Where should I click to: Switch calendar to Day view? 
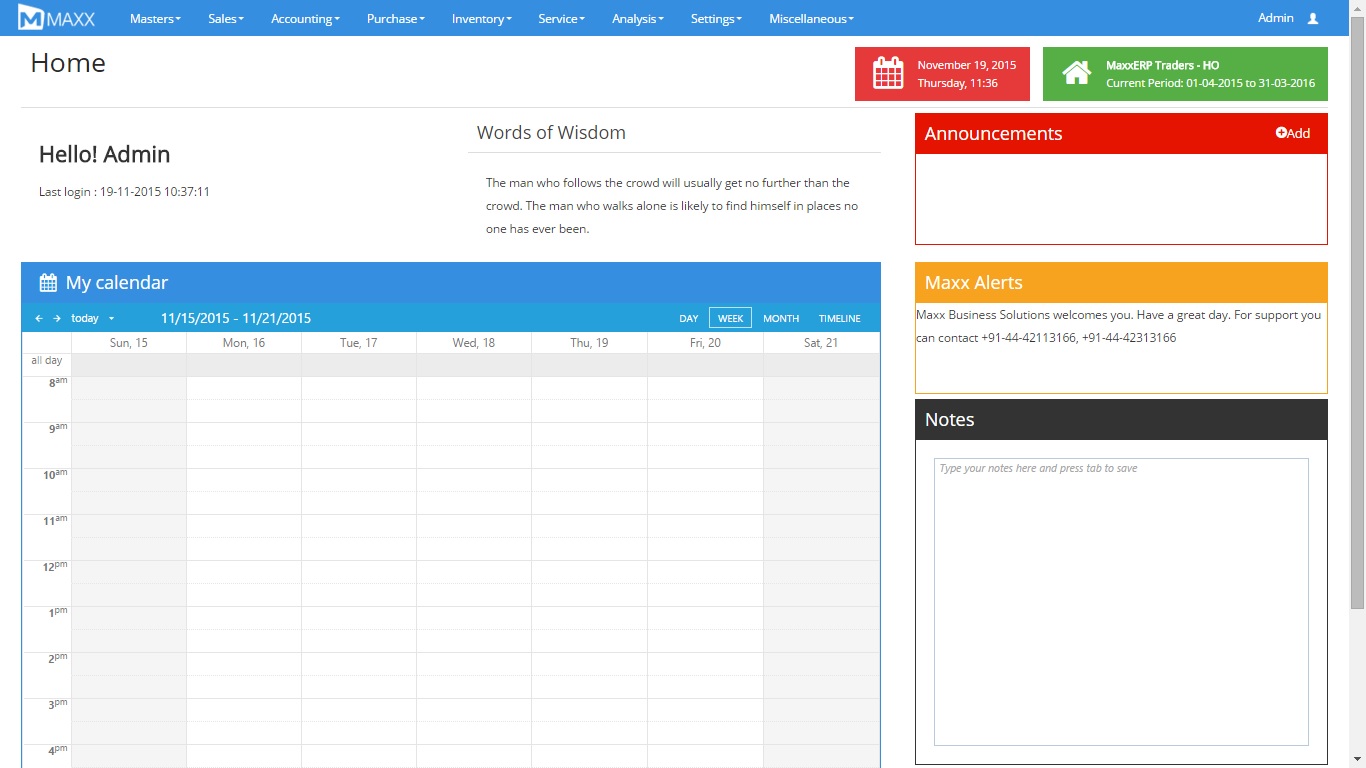click(x=688, y=319)
